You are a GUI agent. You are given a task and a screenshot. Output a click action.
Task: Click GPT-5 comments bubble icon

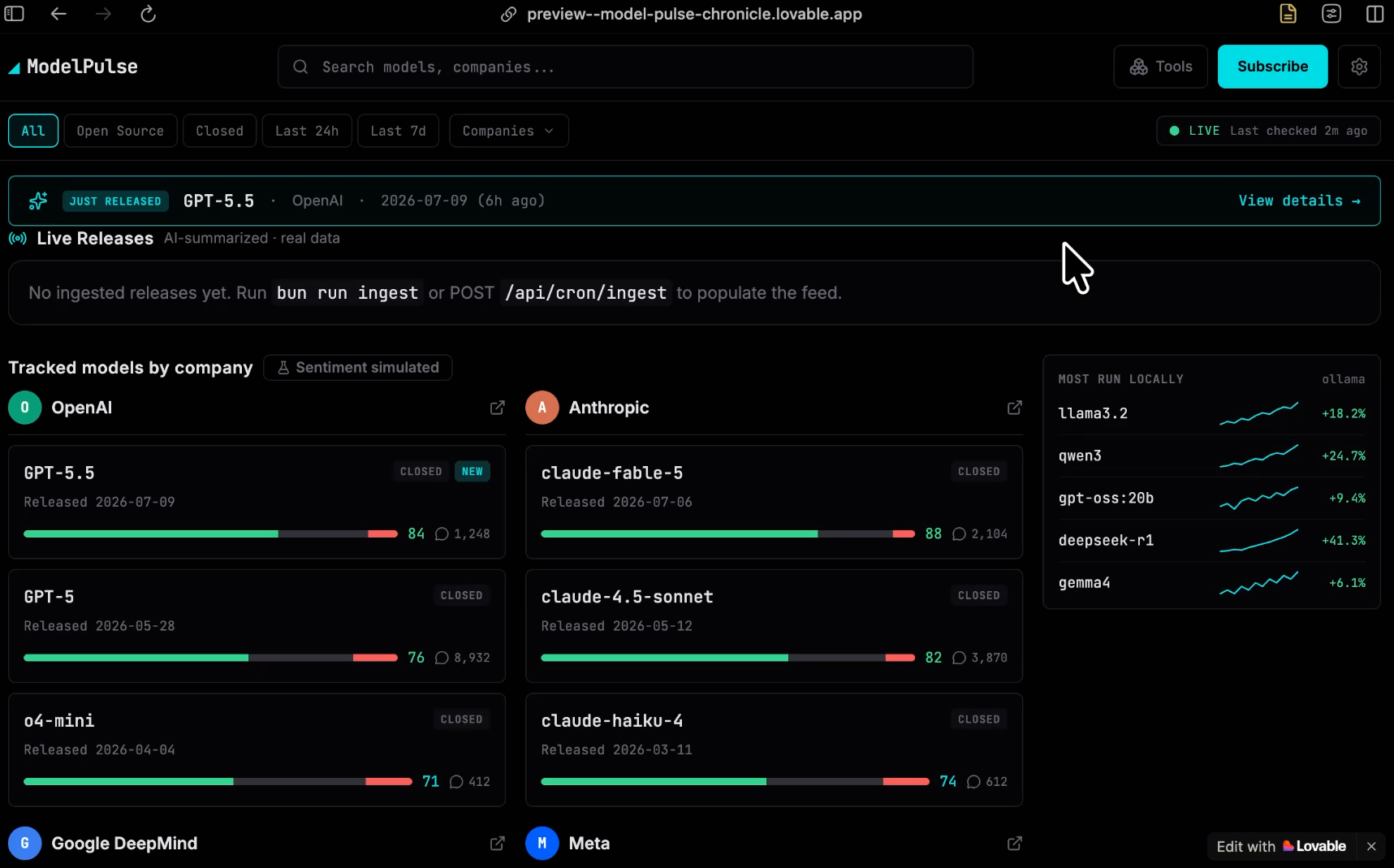pos(442,658)
